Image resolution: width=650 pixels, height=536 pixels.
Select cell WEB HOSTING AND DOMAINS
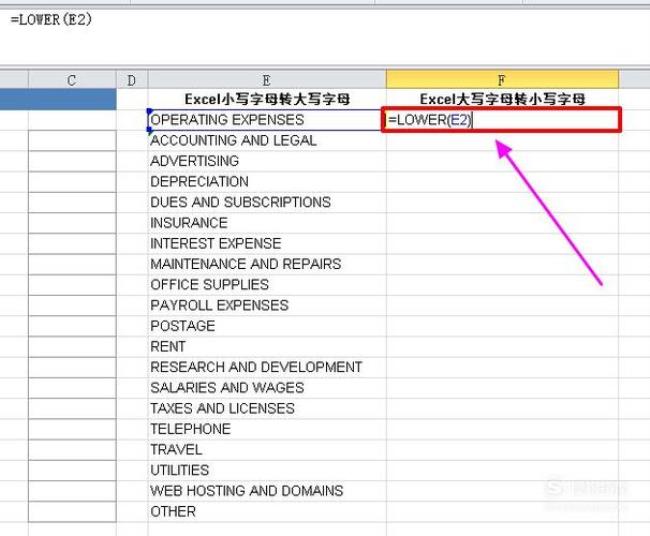tap(267, 491)
